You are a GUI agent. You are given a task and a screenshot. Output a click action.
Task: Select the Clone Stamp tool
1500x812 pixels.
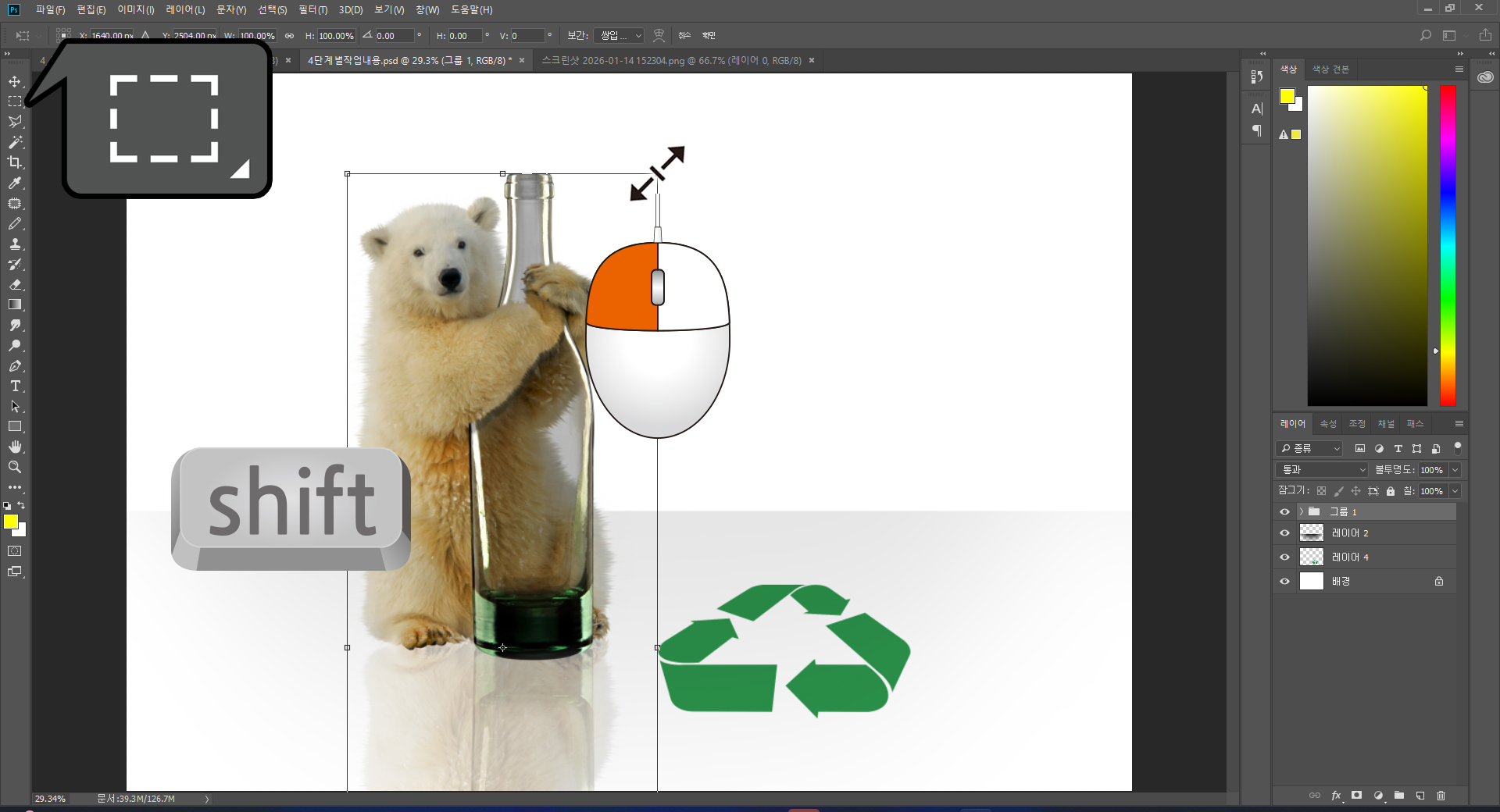pos(15,244)
